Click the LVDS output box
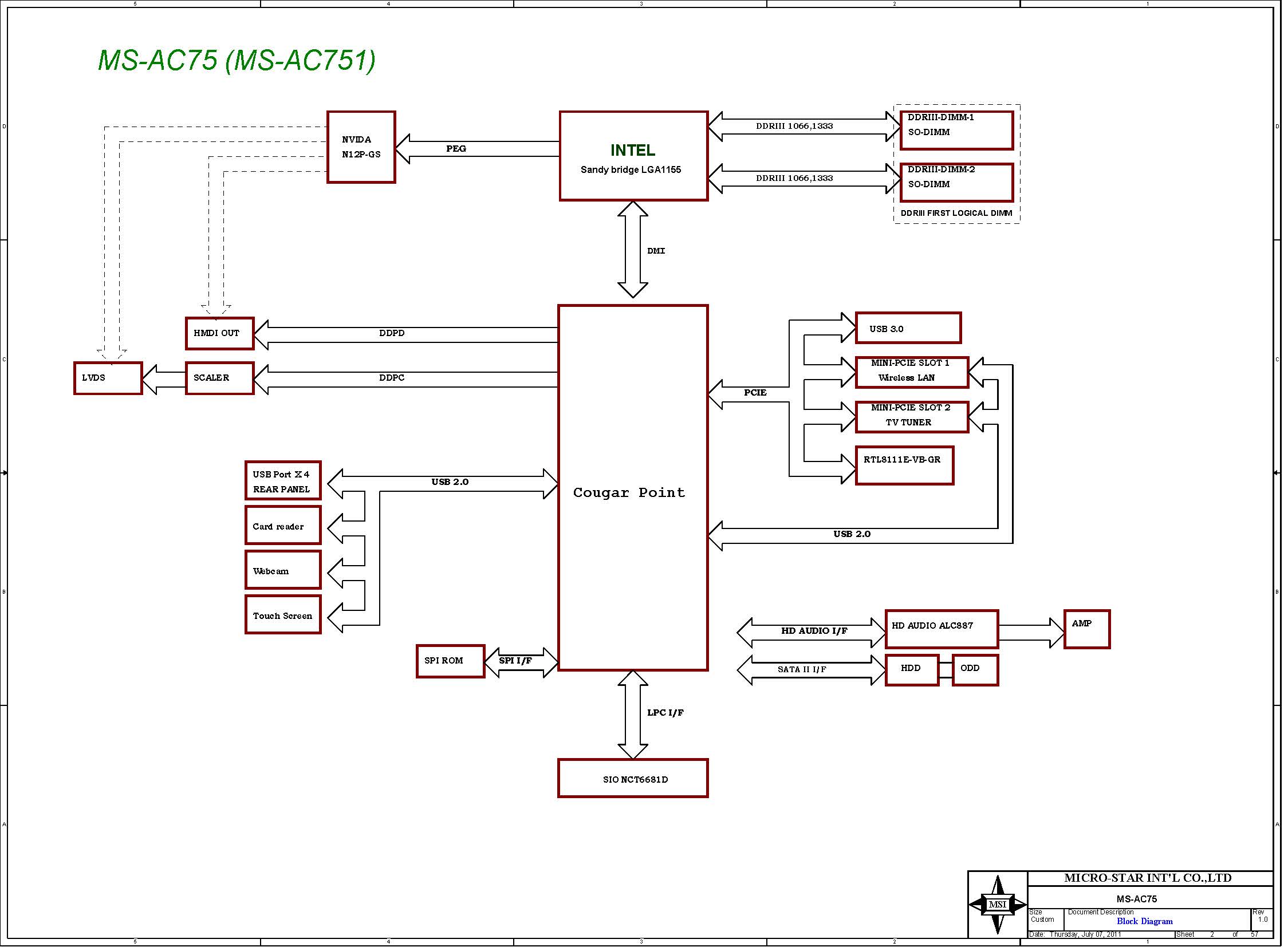Screen dimensions: 1288x947 [x=108, y=378]
